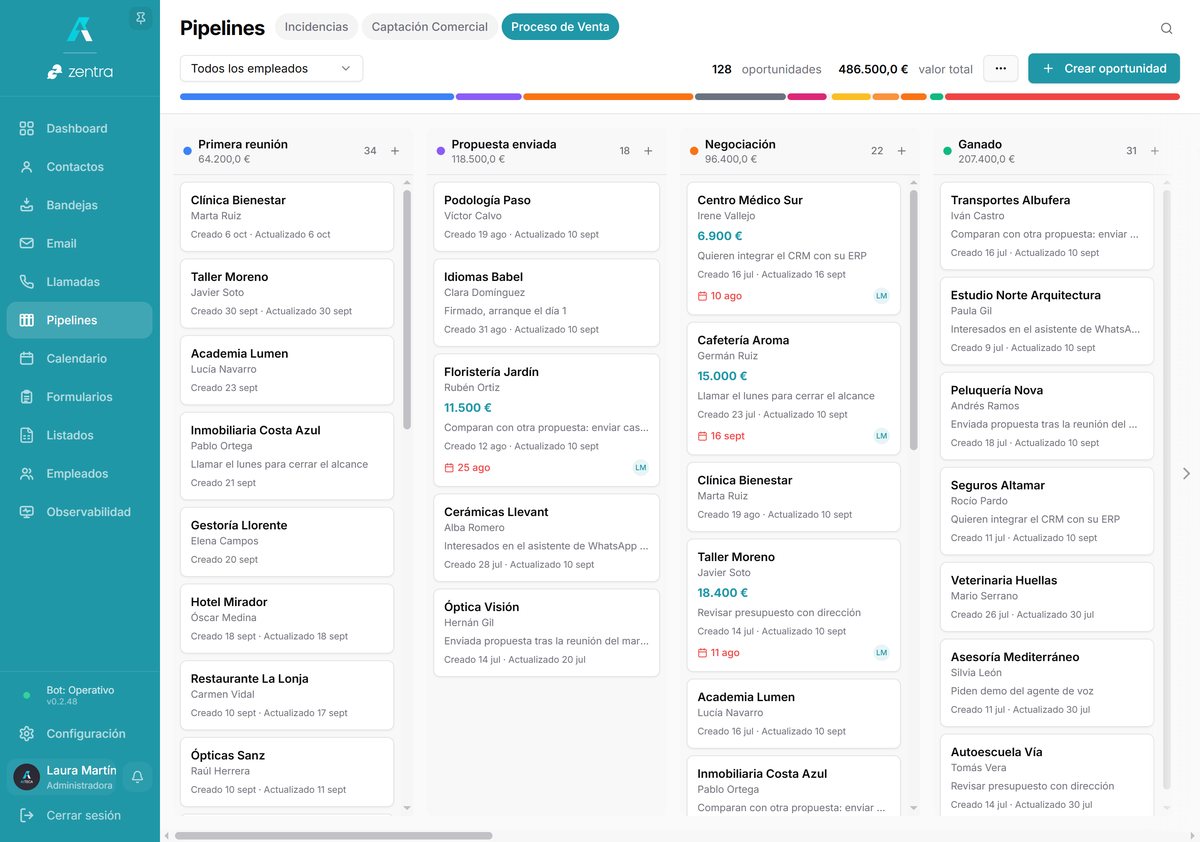Image resolution: width=1200 pixels, height=842 pixels.
Task: Open the Dashboard icon in sidebar
Action: click(27, 128)
